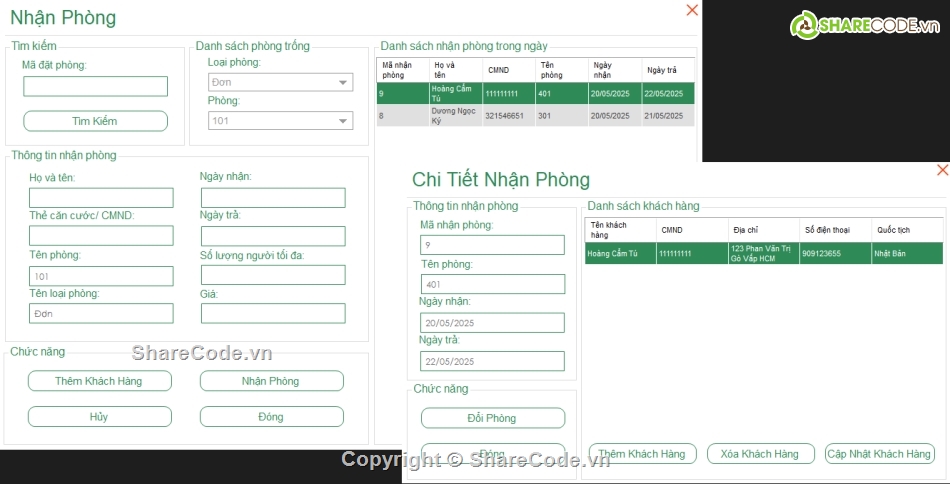Screen dimensions: 950x484
Task: Click Ngày trả field showing 22/05/2025
Action: pos(492,361)
